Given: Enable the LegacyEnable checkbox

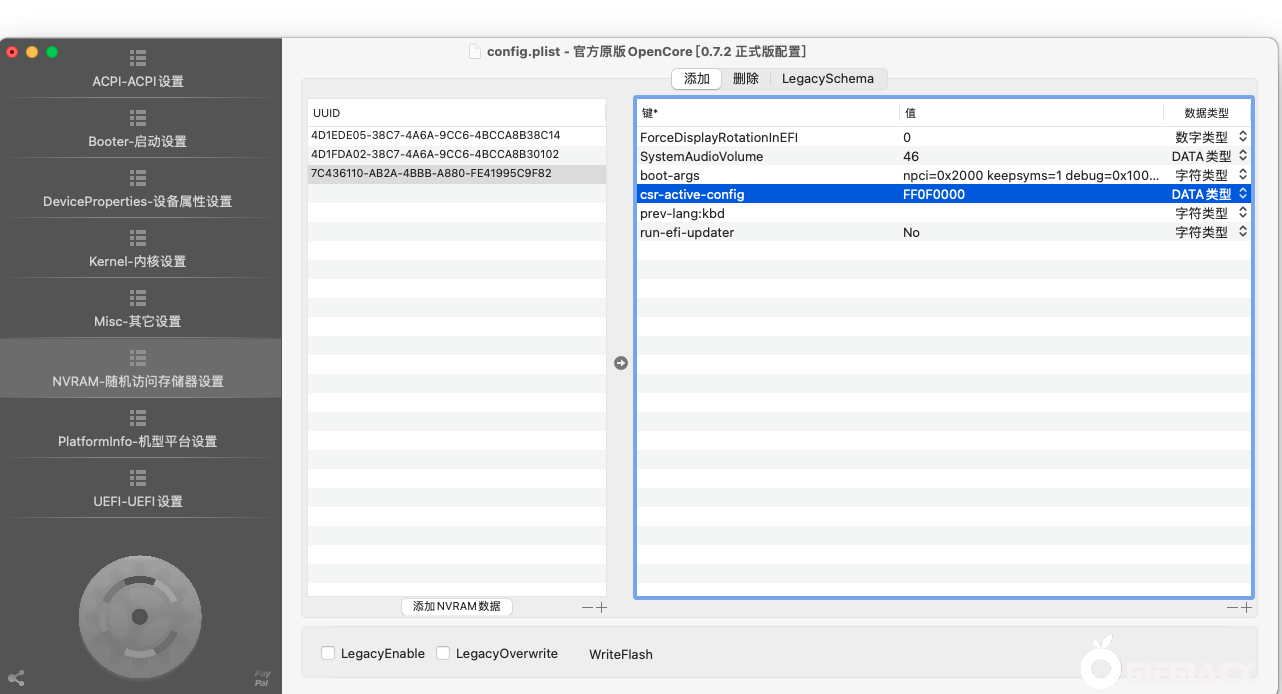Looking at the screenshot, I should click(x=328, y=653).
